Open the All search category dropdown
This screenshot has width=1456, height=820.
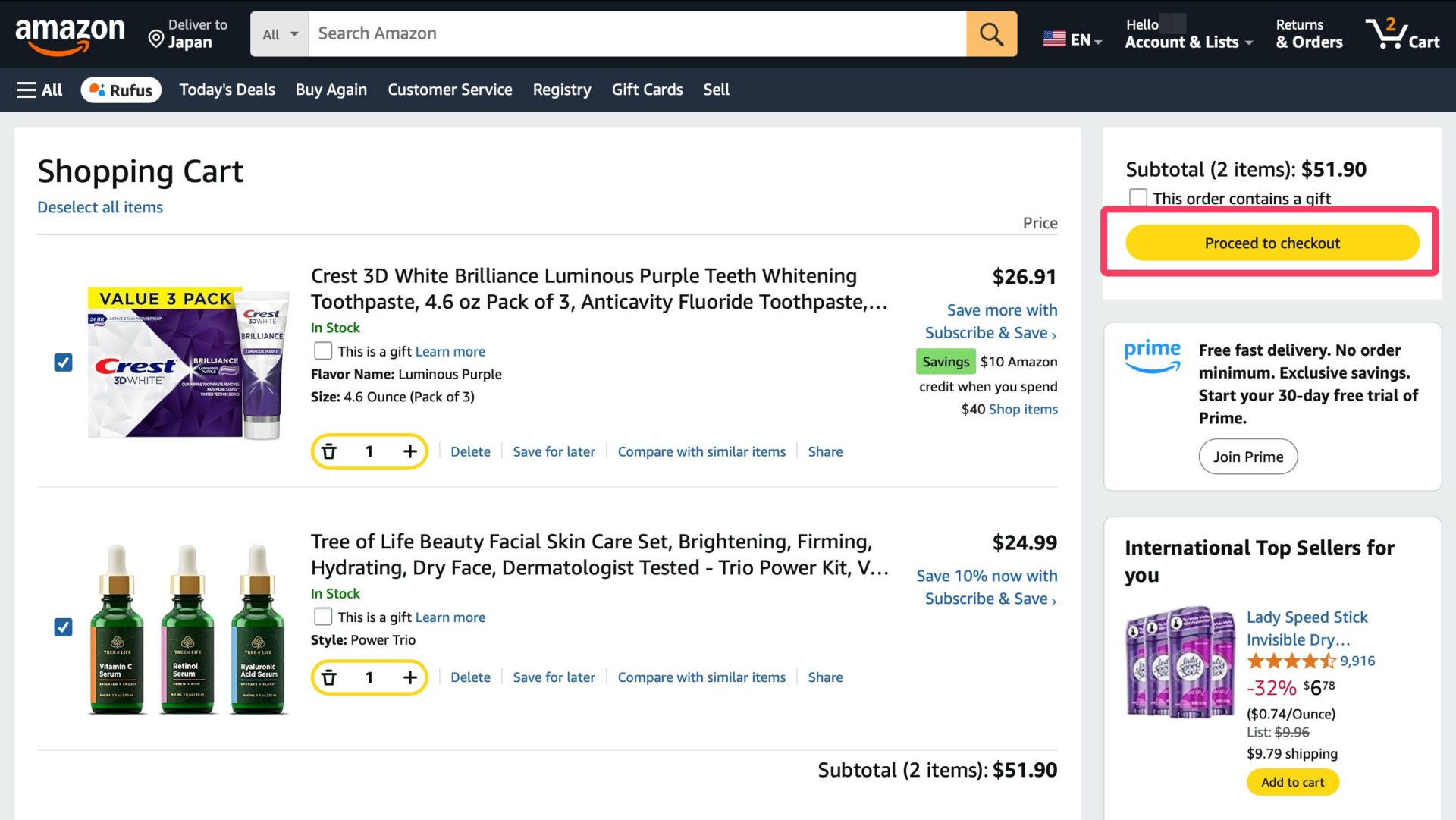tap(280, 34)
